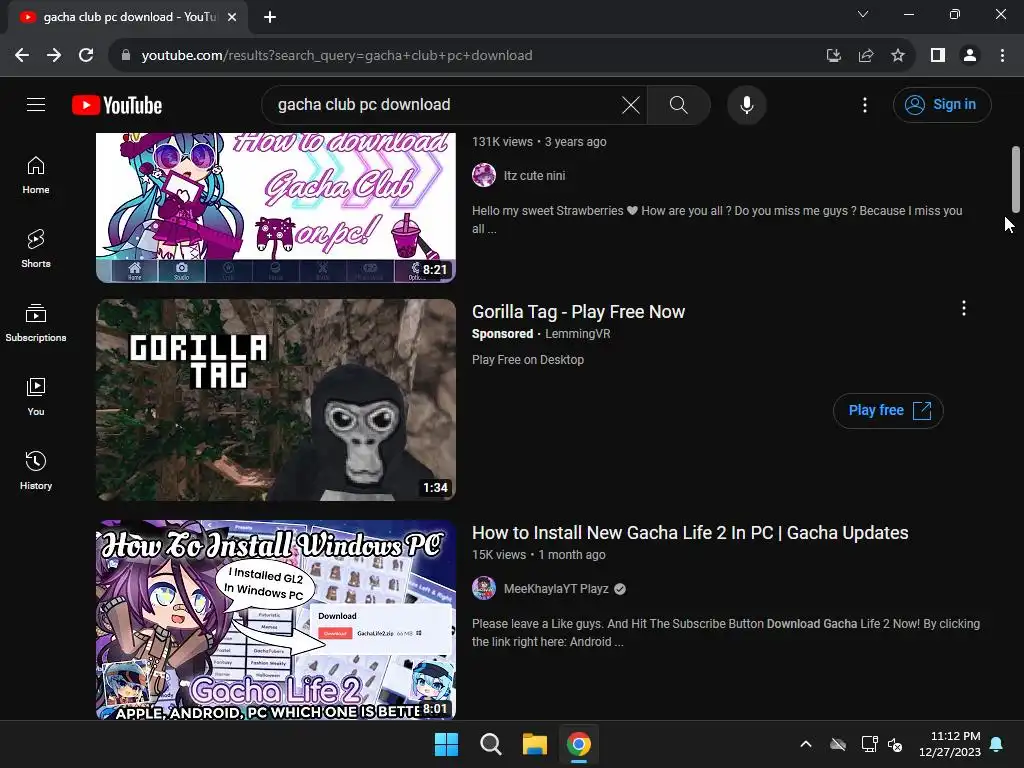Viewport: 1024px width, 768px height.
Task: Click the Play free button
Action: click(x=888, y=411)
